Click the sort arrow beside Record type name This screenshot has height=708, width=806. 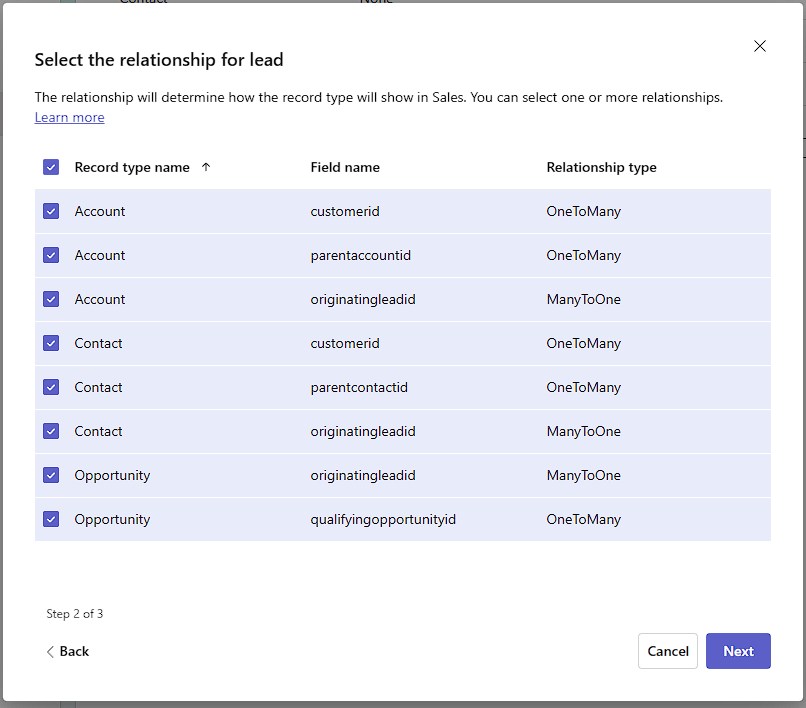pyautogui.click(x=206, y=167)
